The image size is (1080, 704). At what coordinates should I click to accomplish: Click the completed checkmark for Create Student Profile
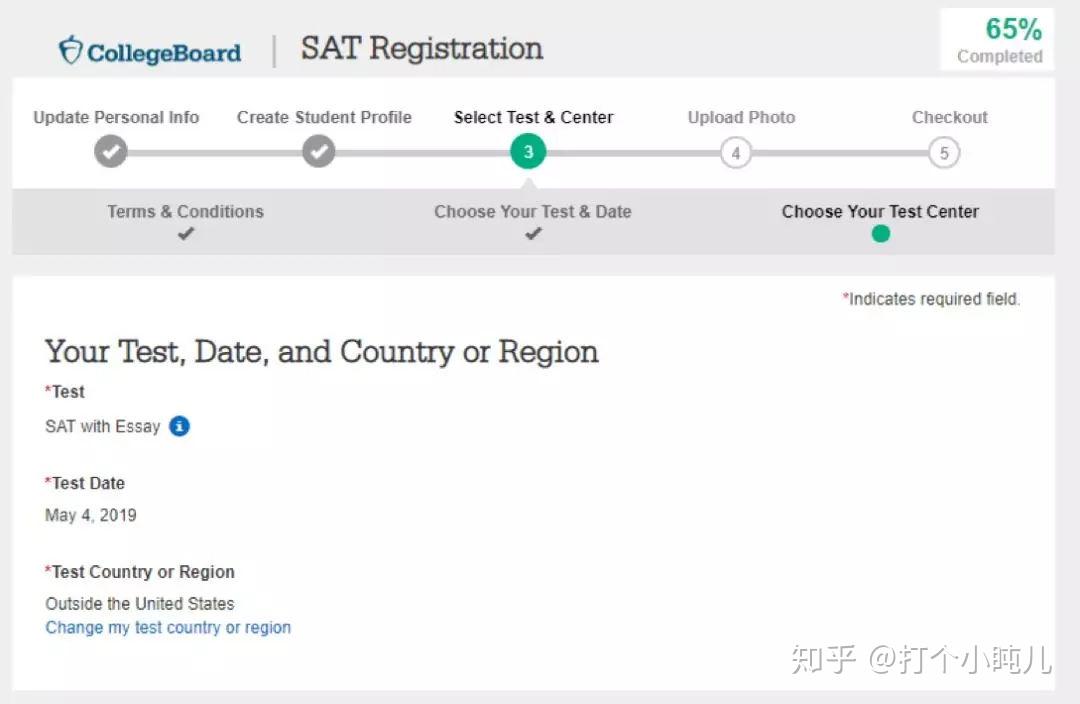click(x=318, y=151)
